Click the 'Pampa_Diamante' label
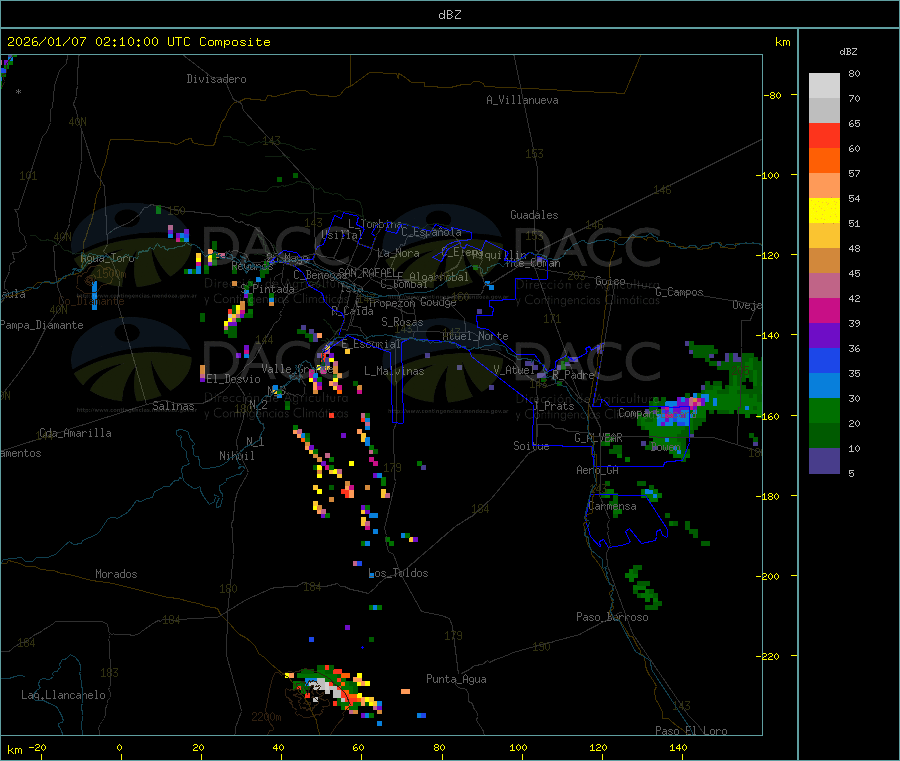This screenshot has height=761, width=900. coord(41,325)
